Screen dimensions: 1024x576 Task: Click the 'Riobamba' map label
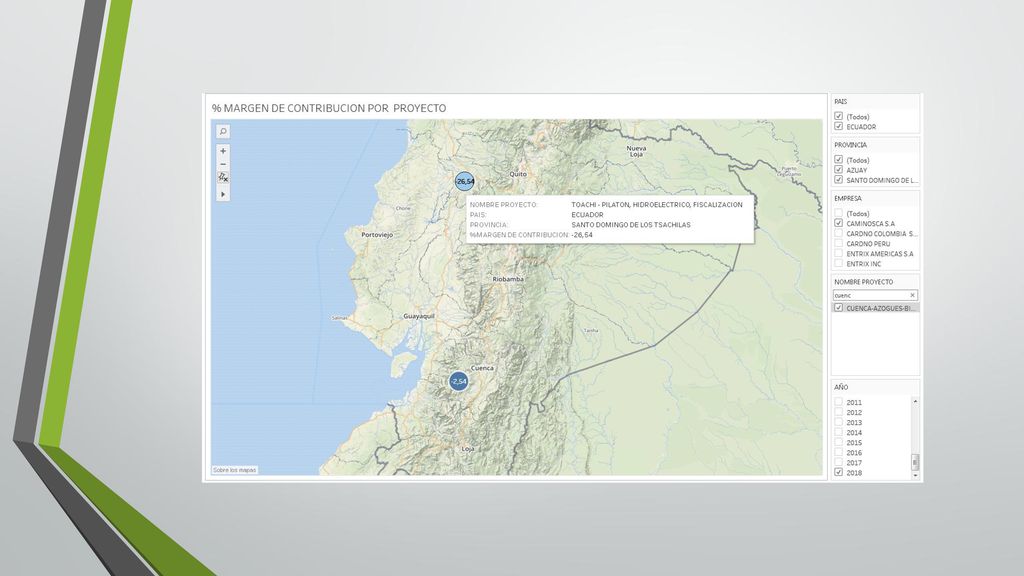tap(508, 279)
